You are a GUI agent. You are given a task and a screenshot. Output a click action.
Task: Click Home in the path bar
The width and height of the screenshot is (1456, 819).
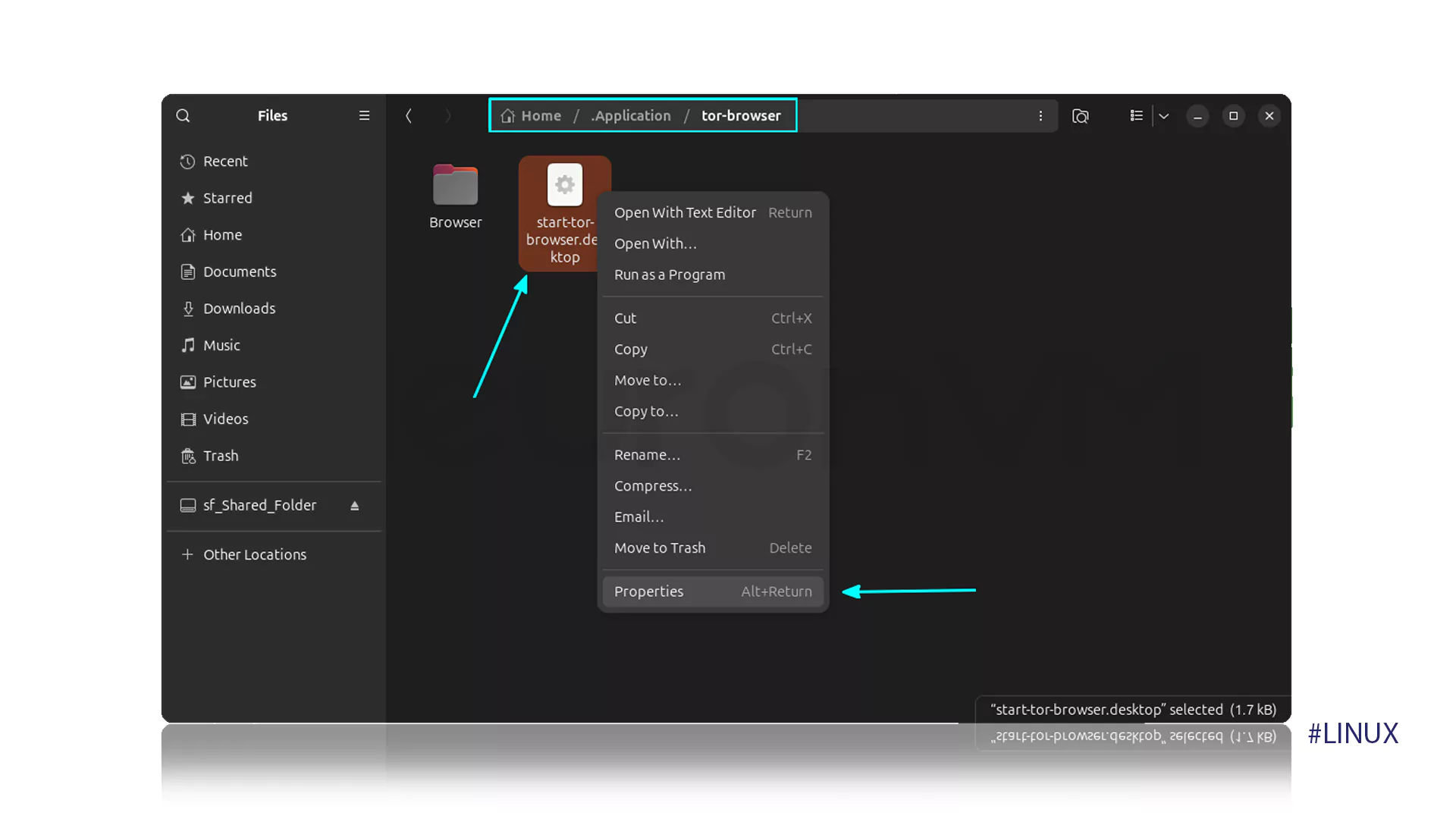click(531, 116)
